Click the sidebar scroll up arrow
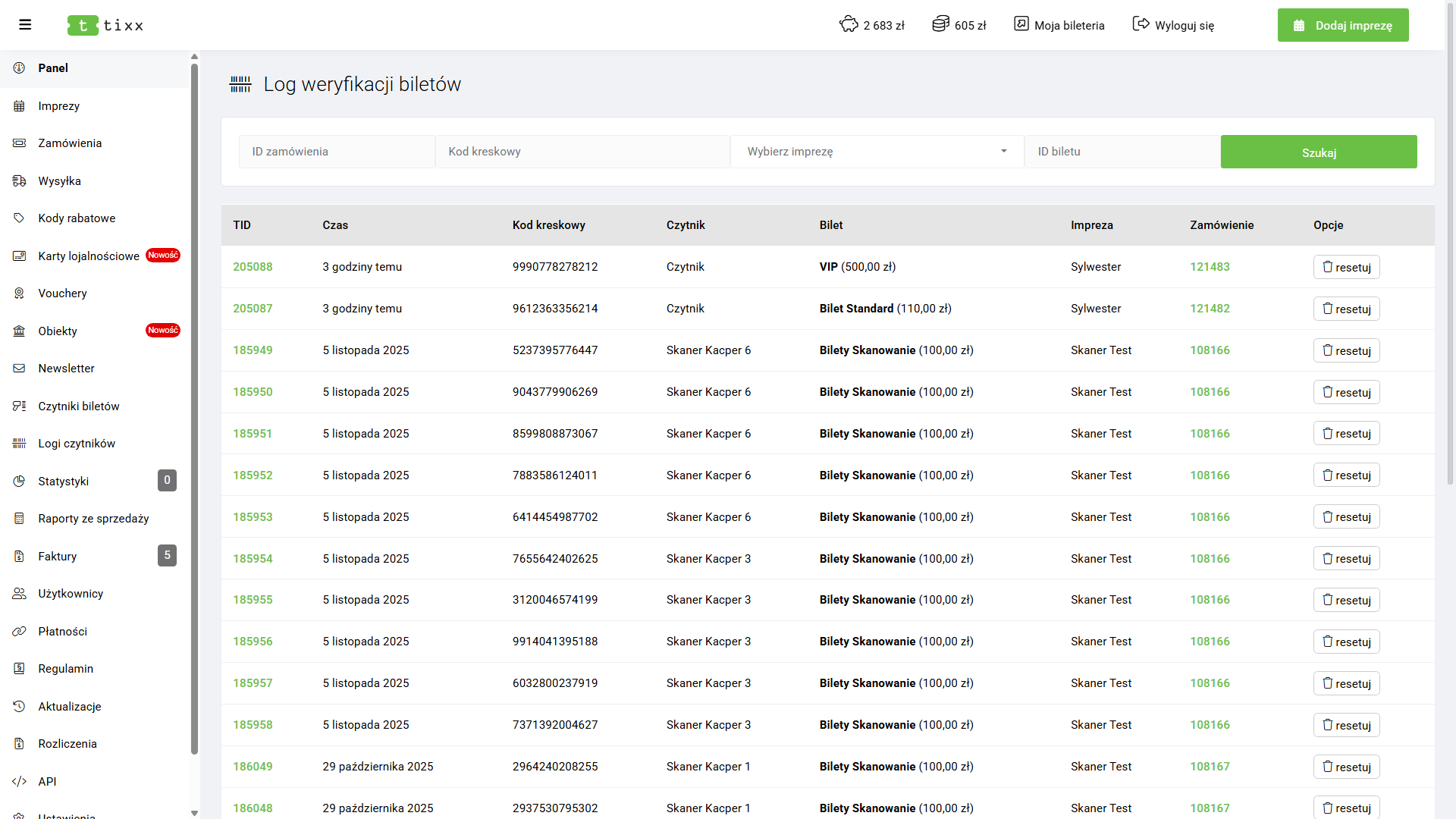Image resolution: width=1456 pixels, height=819 pixels. pos(194,57)
